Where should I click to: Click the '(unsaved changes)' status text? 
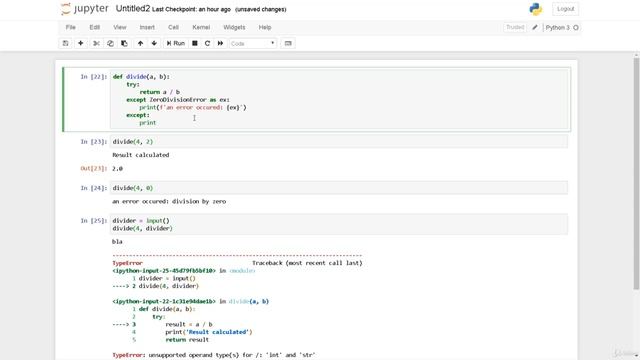[x=260, y=9]
